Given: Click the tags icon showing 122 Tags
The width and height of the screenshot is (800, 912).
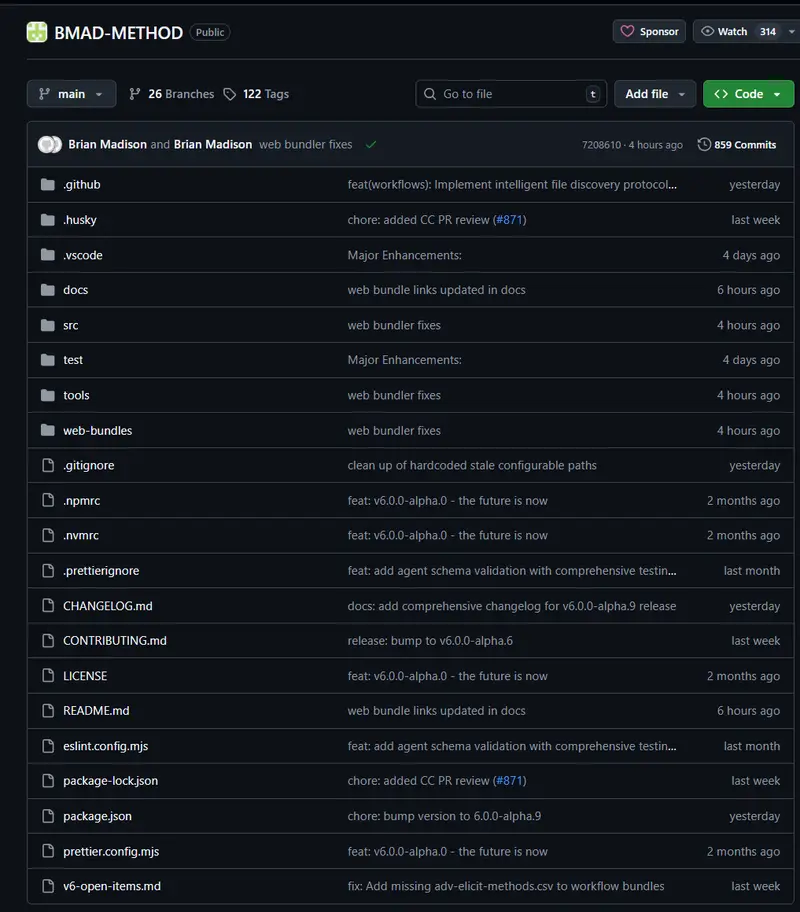Looking at the screenshot, I should coord(230,94).
